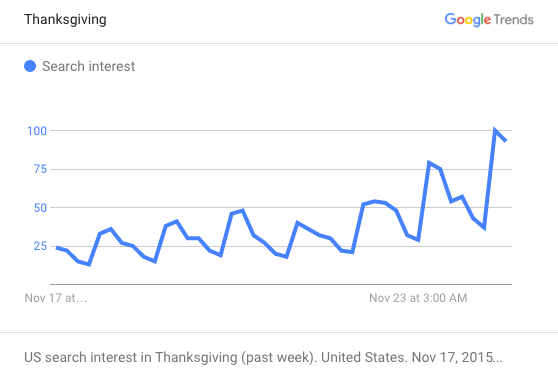
Task: Click the 25 y-axis label
Action: click(x=40, y=246)
